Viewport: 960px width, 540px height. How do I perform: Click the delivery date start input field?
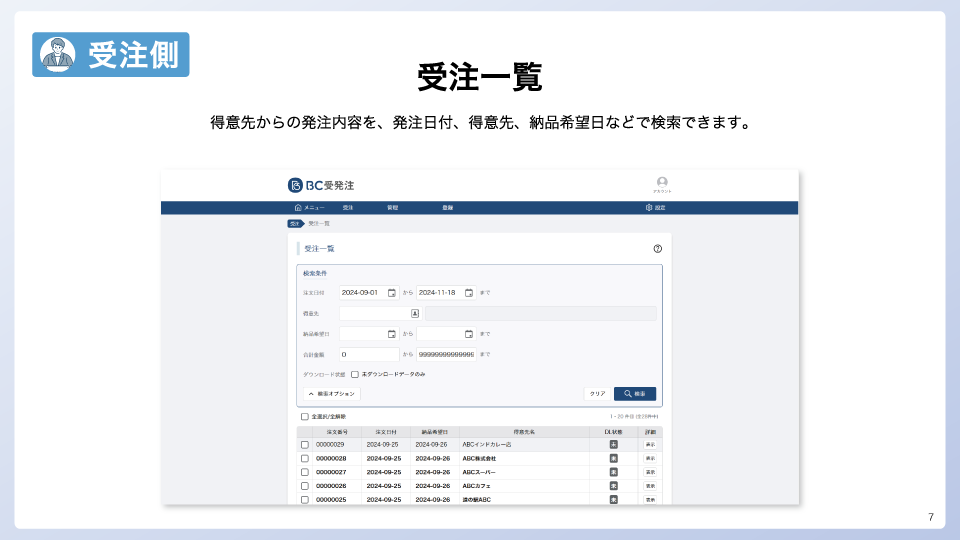point(369,334)
